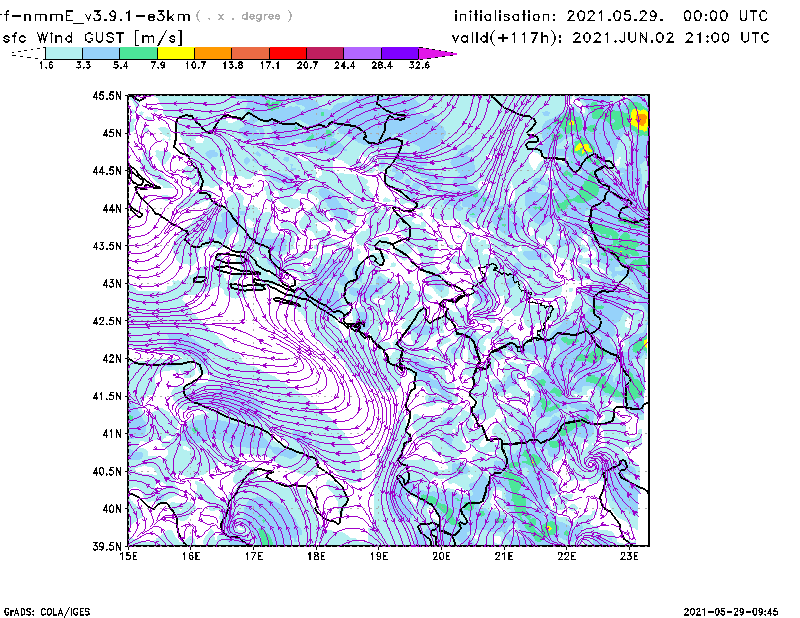Click the 18E longitude label
This screenshot has width=800, height=618.
[316, 556]
